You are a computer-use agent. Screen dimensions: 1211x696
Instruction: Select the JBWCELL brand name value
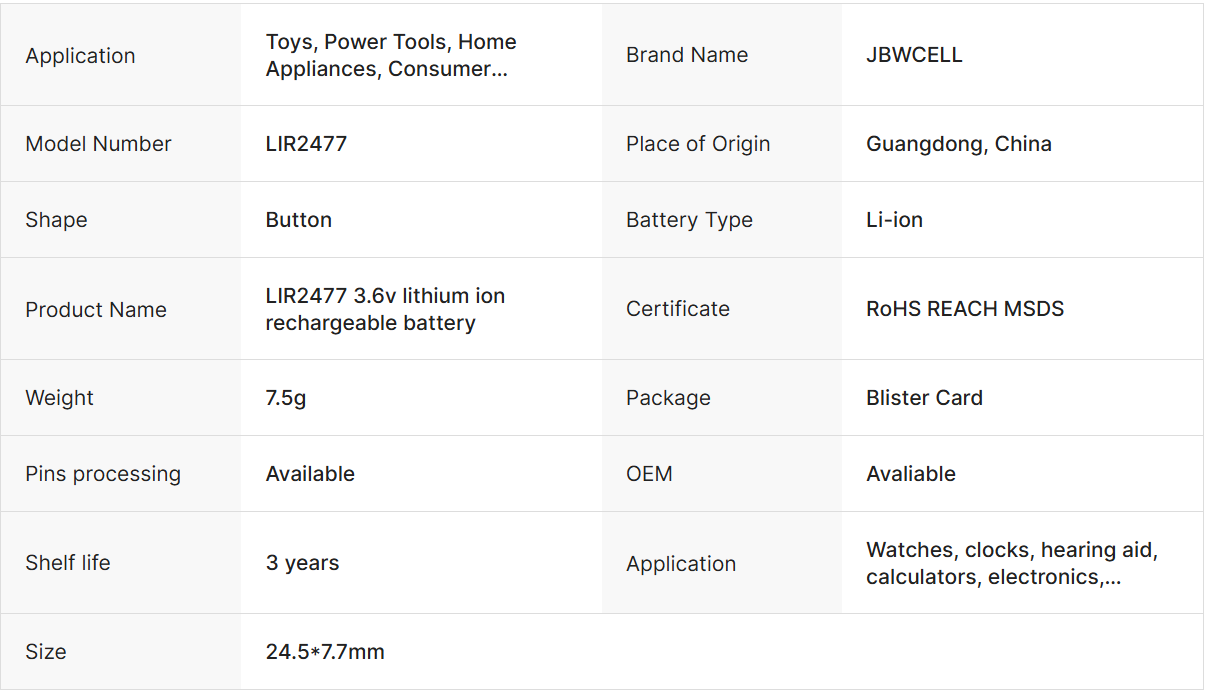tap(914, 56)
